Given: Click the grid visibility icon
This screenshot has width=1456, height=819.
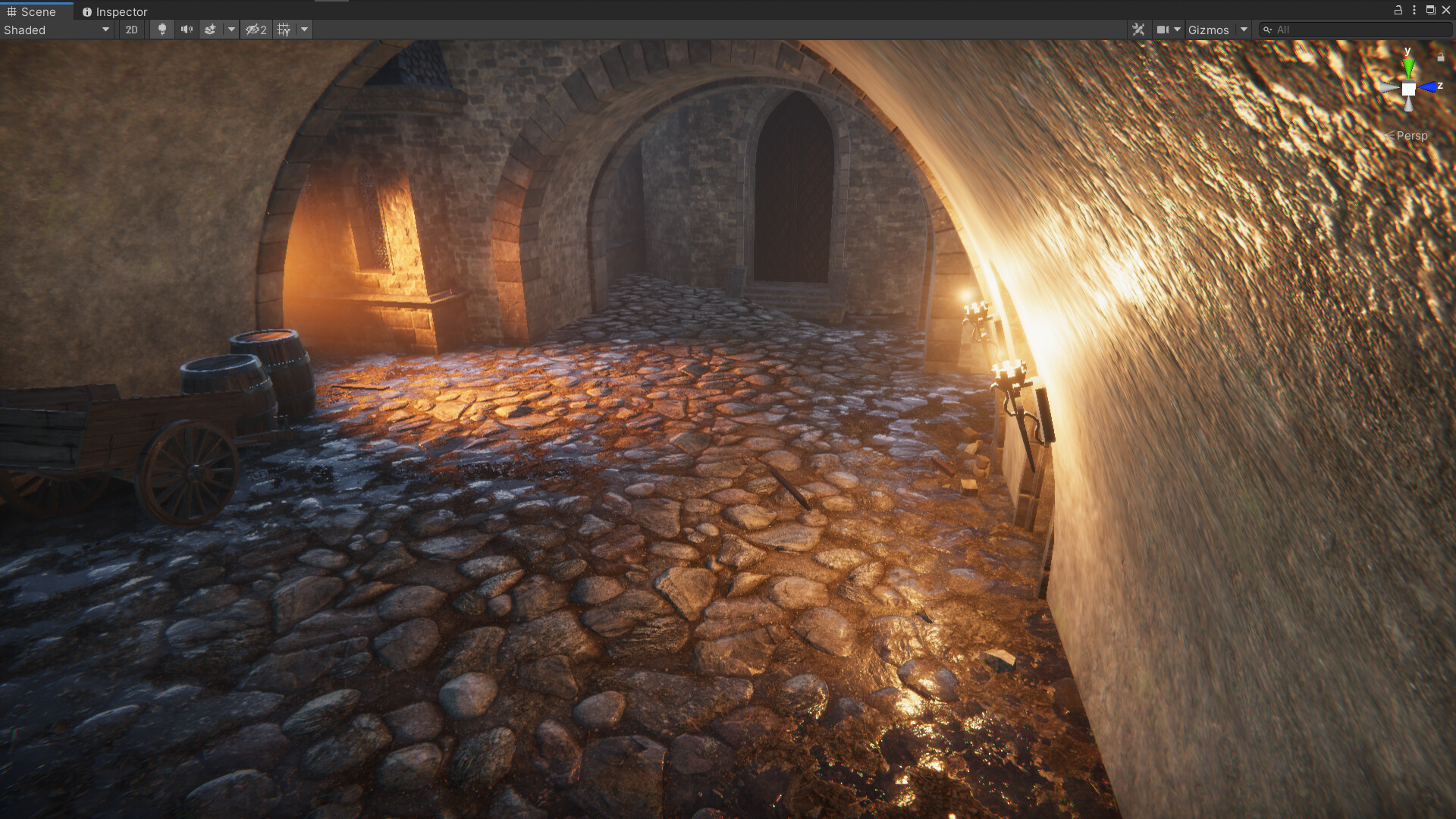Looking at the screenshot, I should click(281, 30).
